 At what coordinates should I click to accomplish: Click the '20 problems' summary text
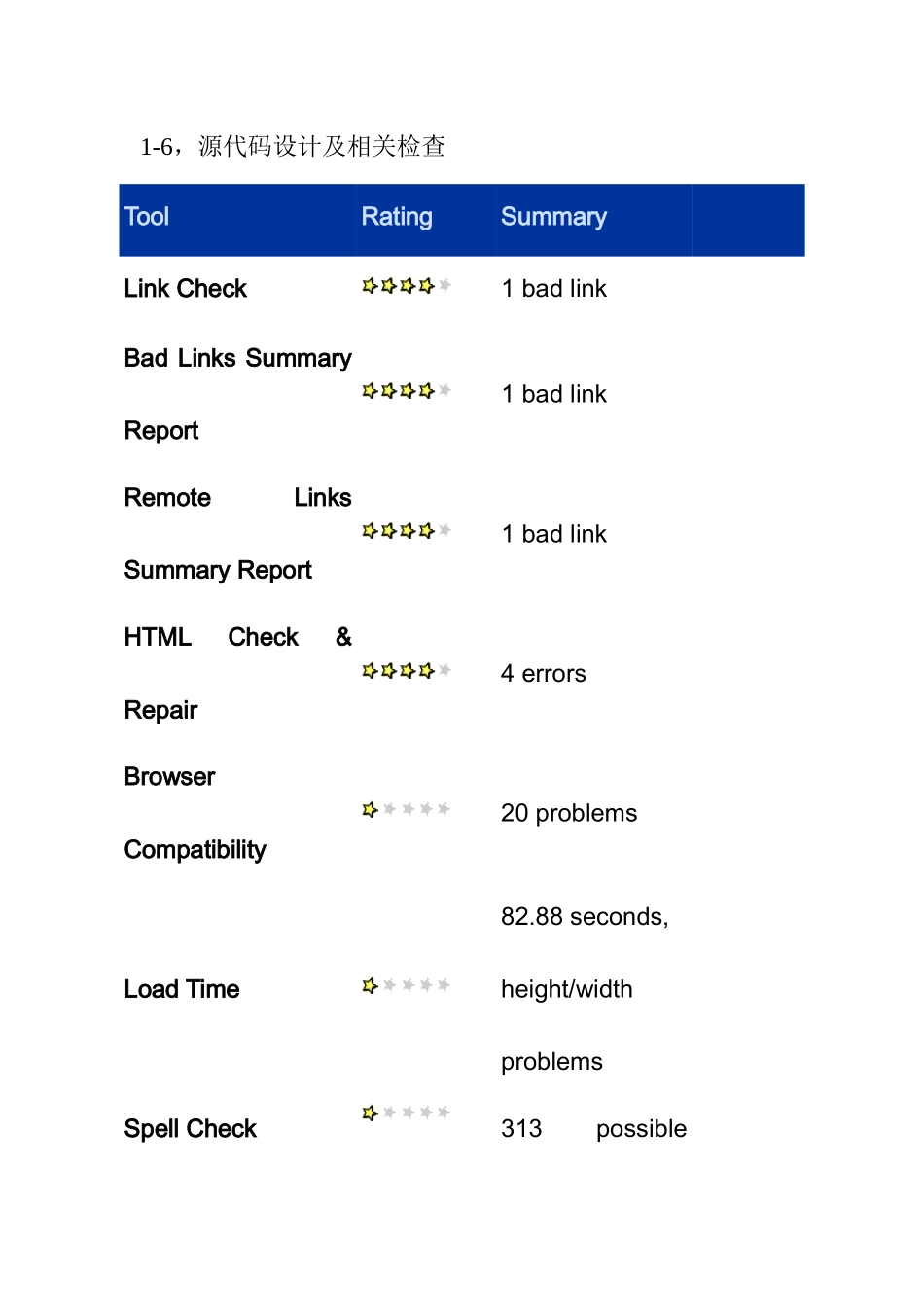569,813
